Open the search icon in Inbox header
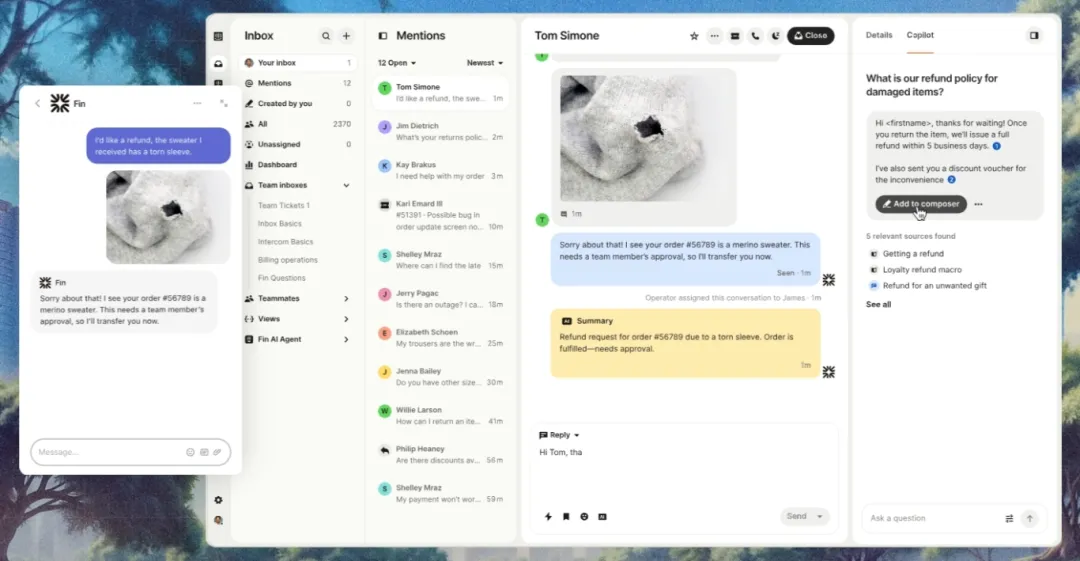1080x561 pixels. (x=326, y=36)
